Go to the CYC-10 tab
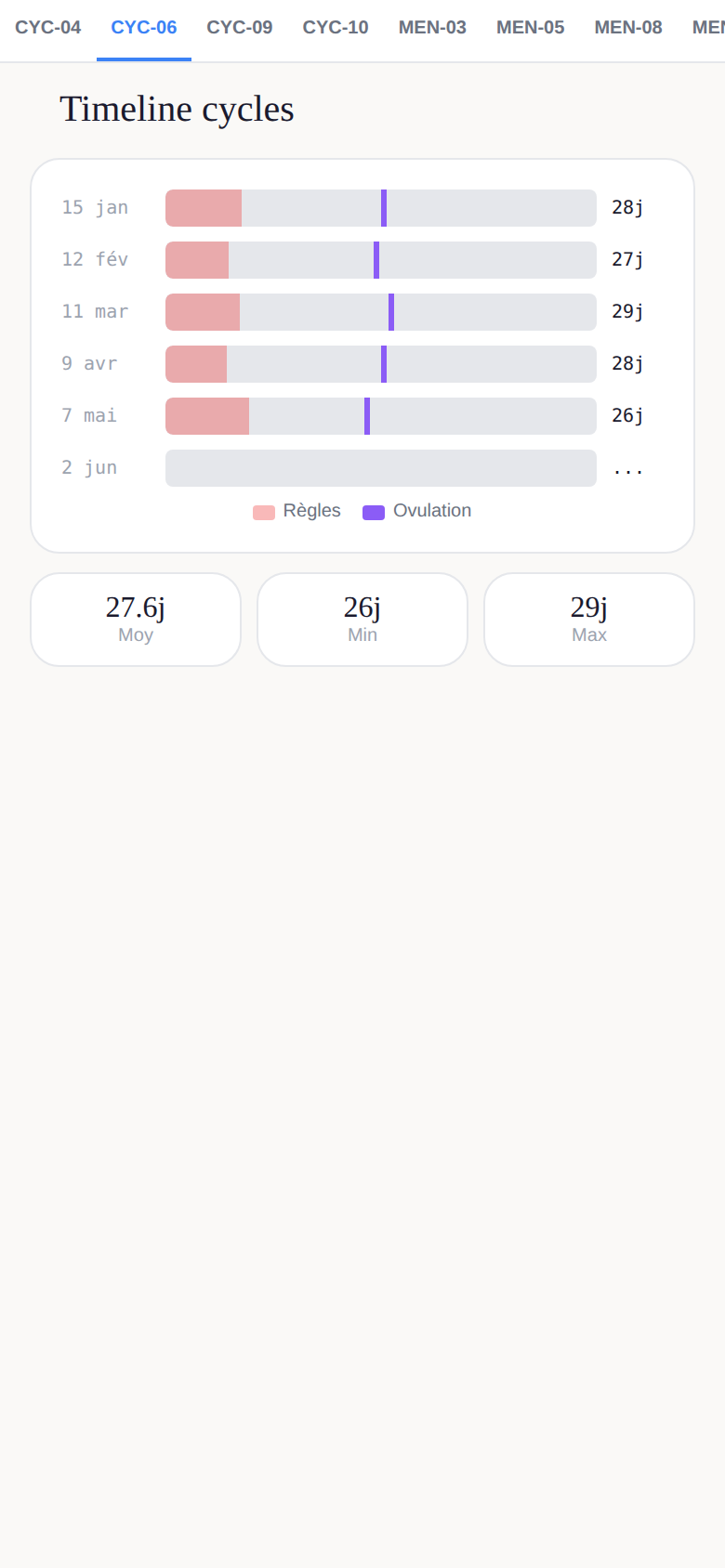The height and width of the screenshot is (1568, 725). pos(336,28)
